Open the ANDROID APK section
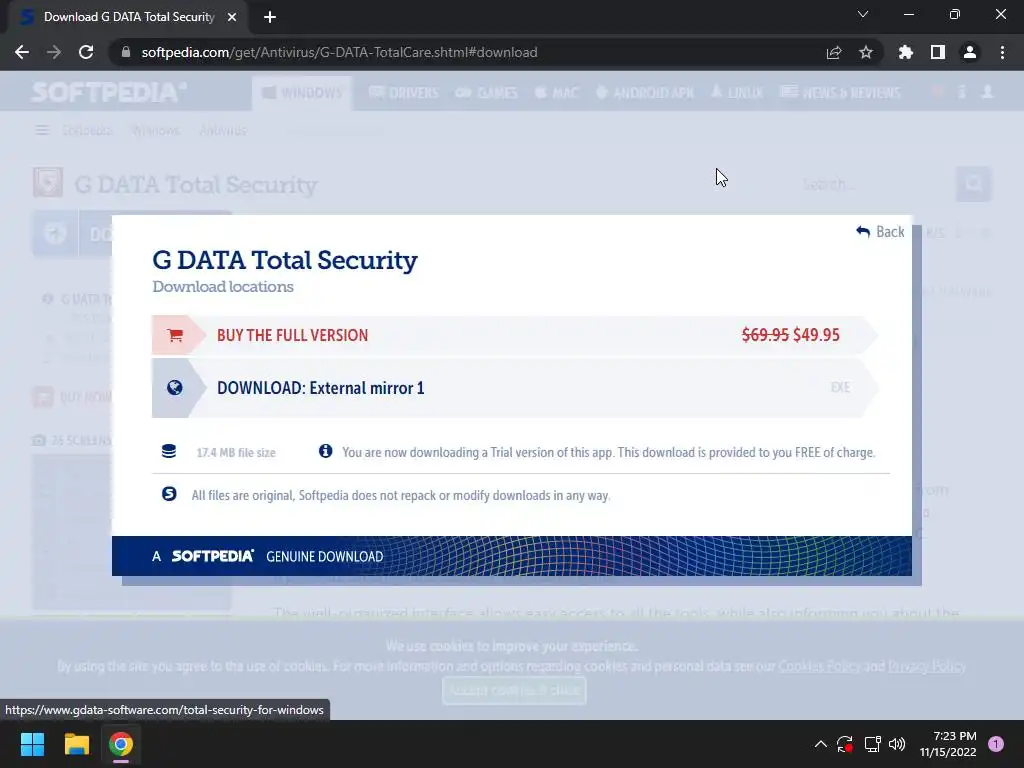The image size is (1024, 768). (x=645, y=93)
